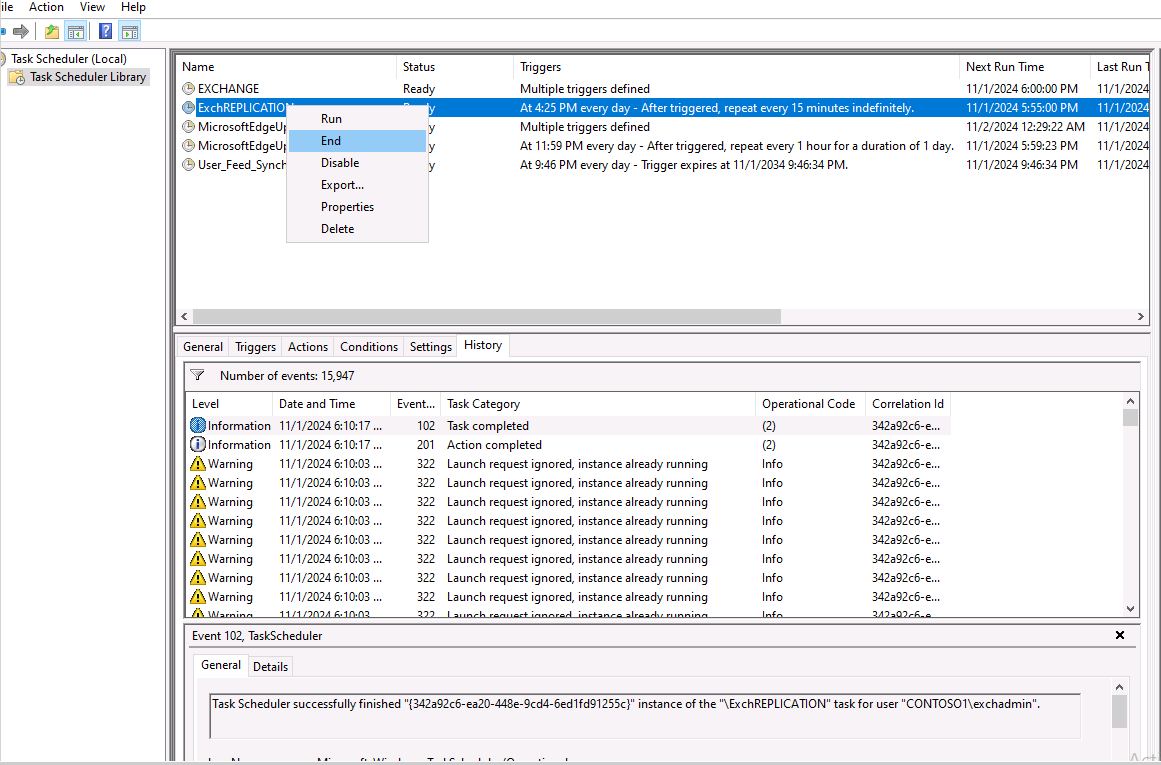Click the Task Scheduler Library folder icon
Image resolution: width=1161 pixels, height=765 pixels.
[16, 77]
